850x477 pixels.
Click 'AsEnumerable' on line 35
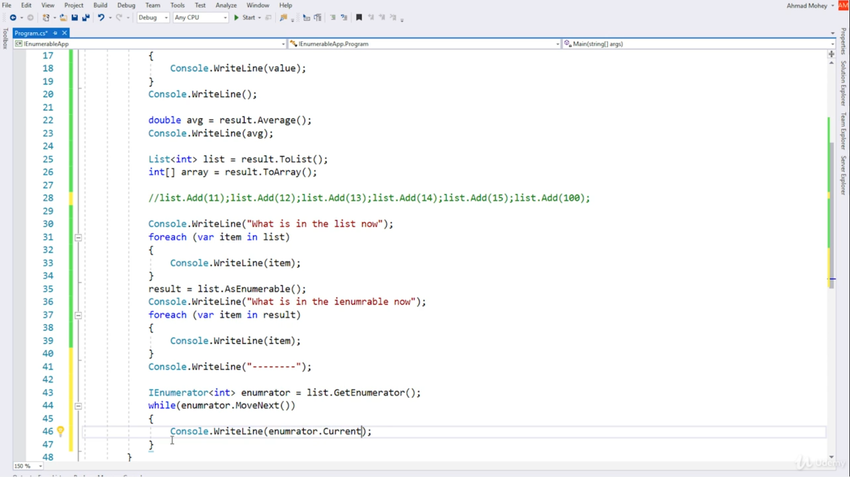point(257,289)
